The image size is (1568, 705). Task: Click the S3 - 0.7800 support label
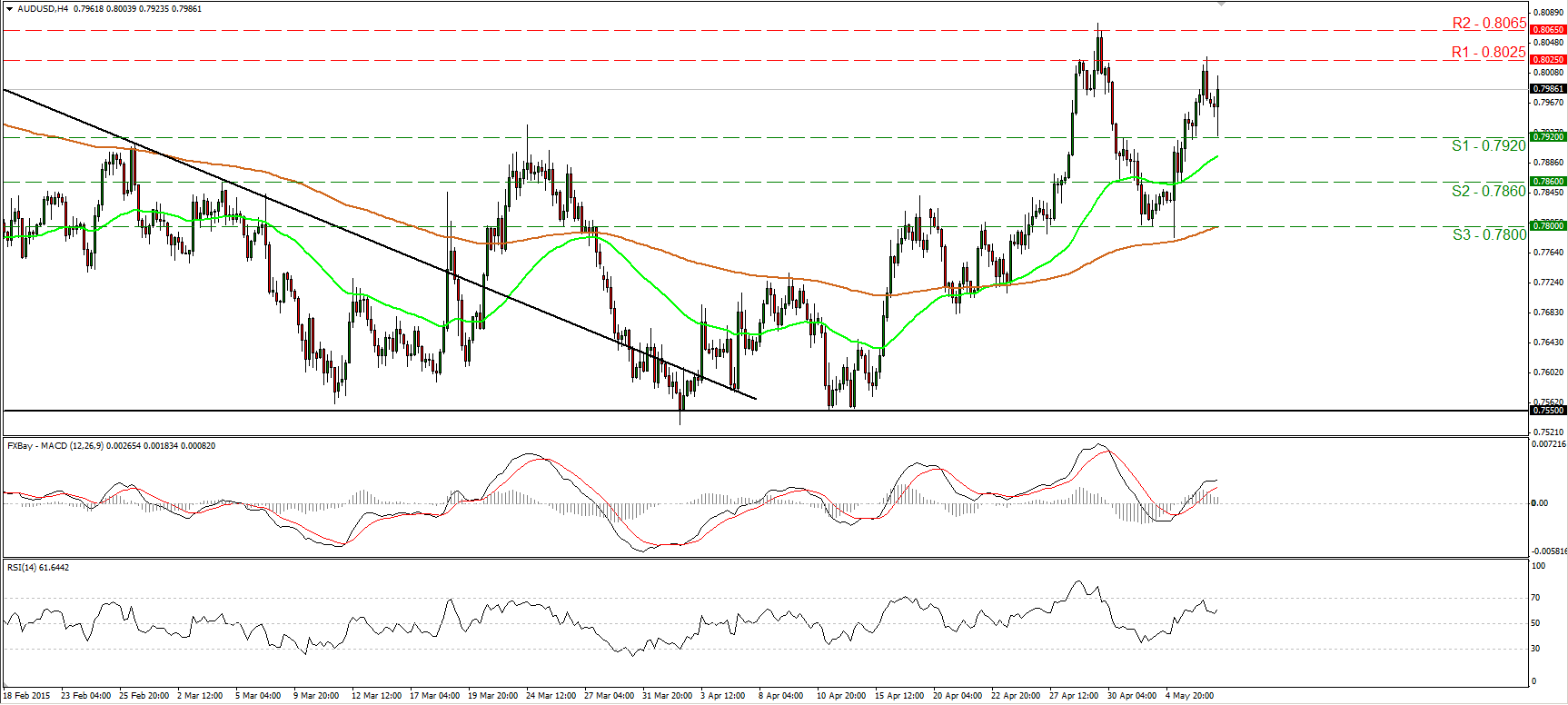pyautogui.click(x=1489, y=235)
